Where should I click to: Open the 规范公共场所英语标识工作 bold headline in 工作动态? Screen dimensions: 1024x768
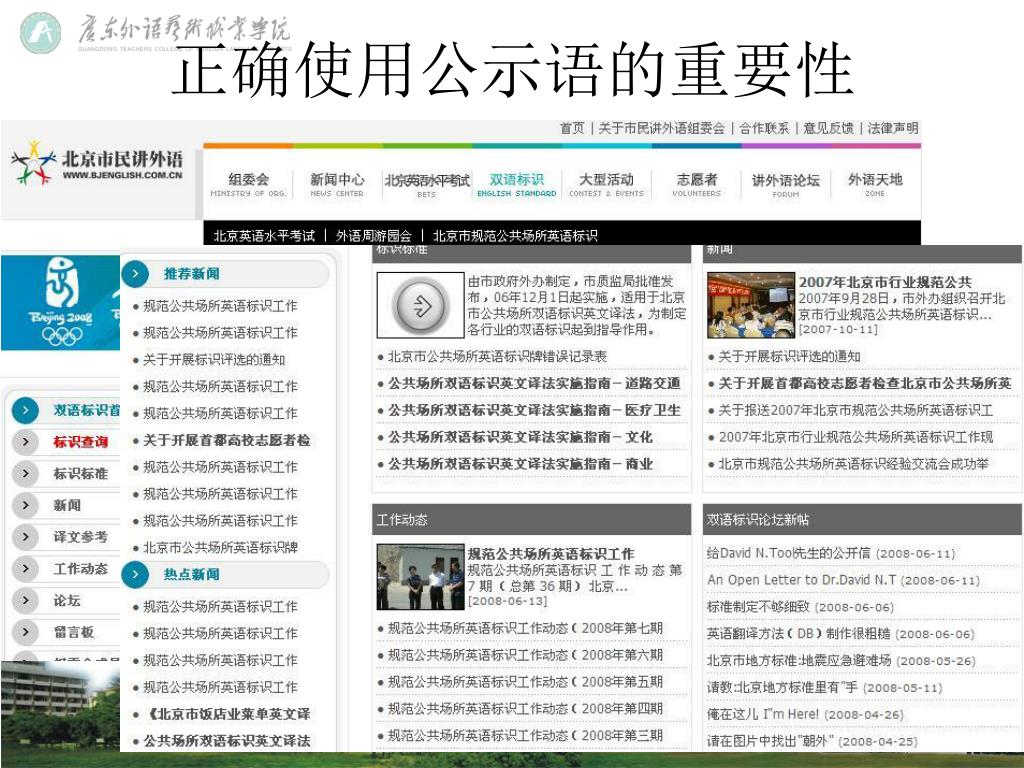[551, 554]
